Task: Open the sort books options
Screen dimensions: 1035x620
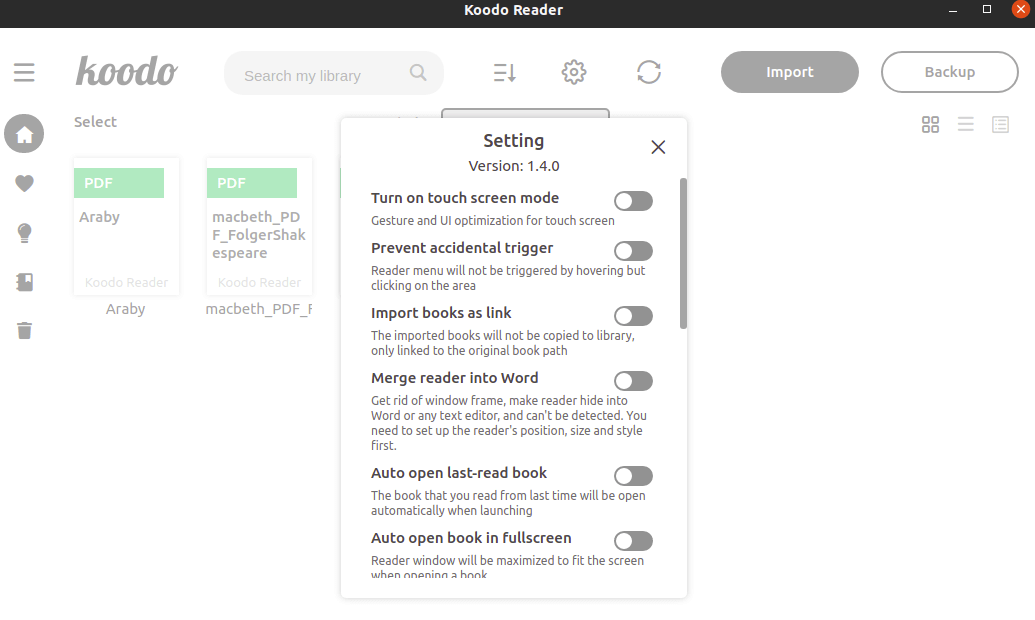Action: (504, 72)
